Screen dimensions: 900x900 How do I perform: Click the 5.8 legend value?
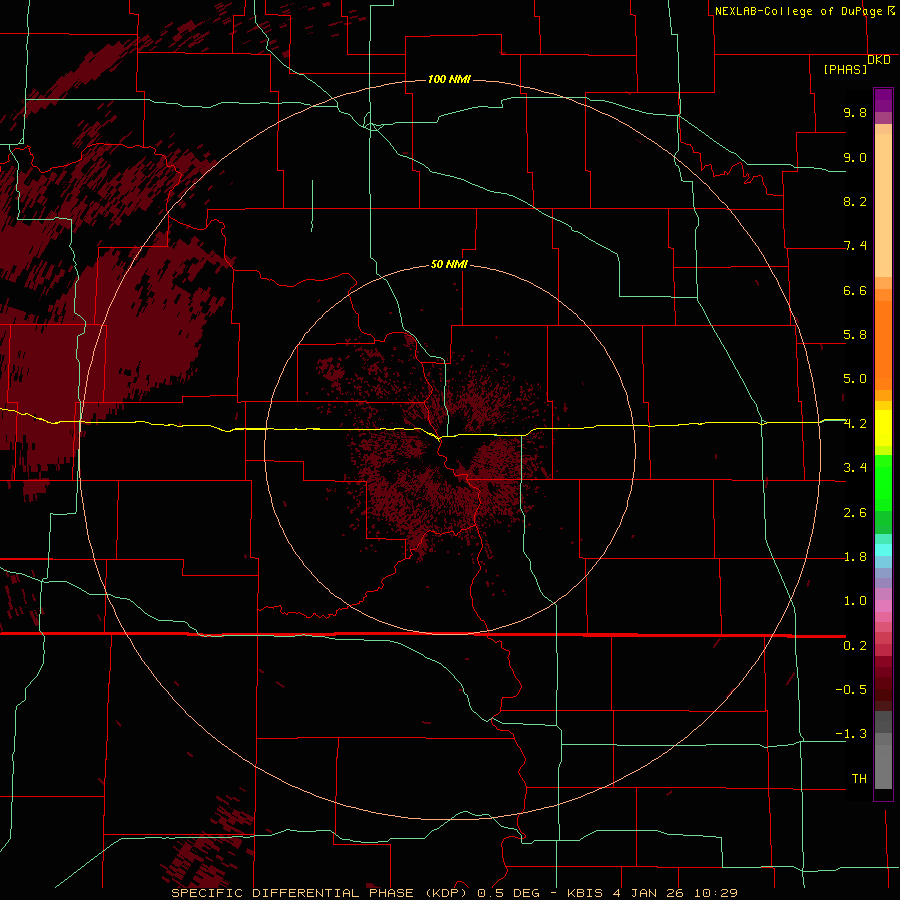click(x=855, y=335)
